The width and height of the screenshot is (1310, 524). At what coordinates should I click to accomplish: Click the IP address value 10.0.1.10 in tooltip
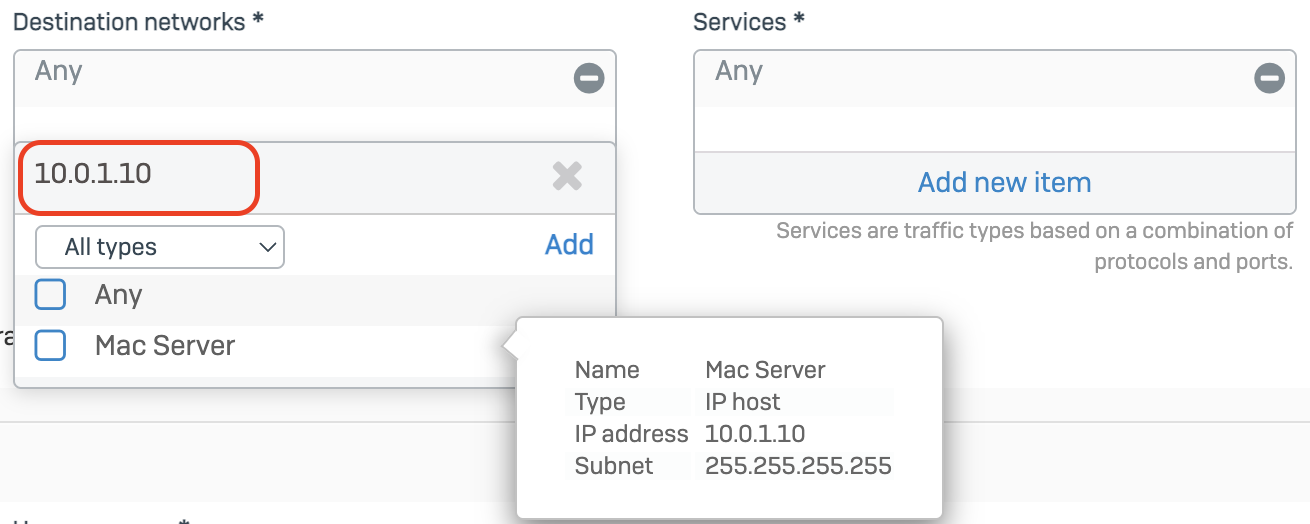coord(755,434)
